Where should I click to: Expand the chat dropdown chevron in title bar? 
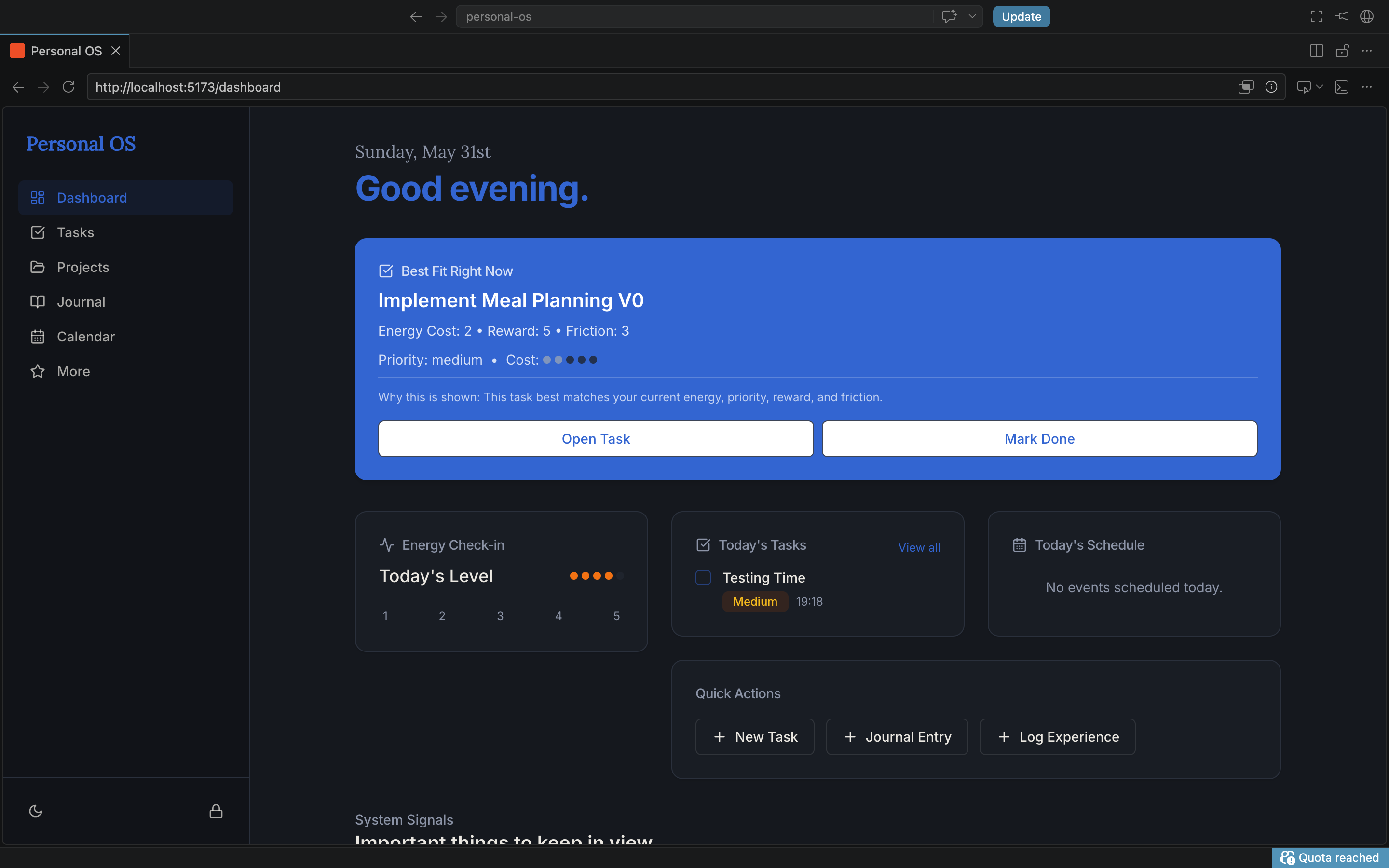[972, 16]
